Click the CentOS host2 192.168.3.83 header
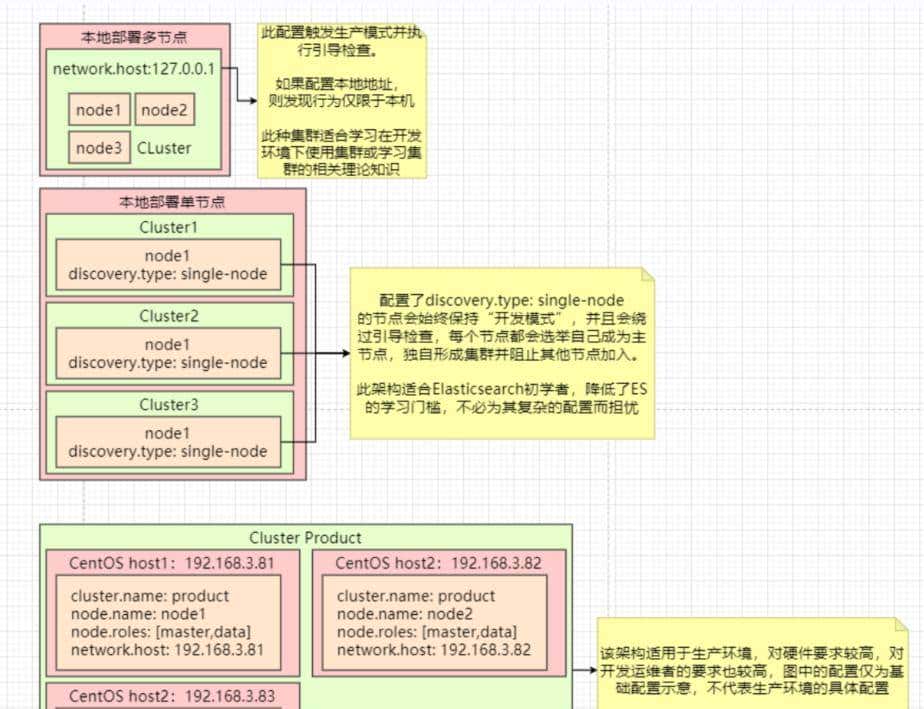This screenshot has height=709, width=924. [x=176, y=697]
